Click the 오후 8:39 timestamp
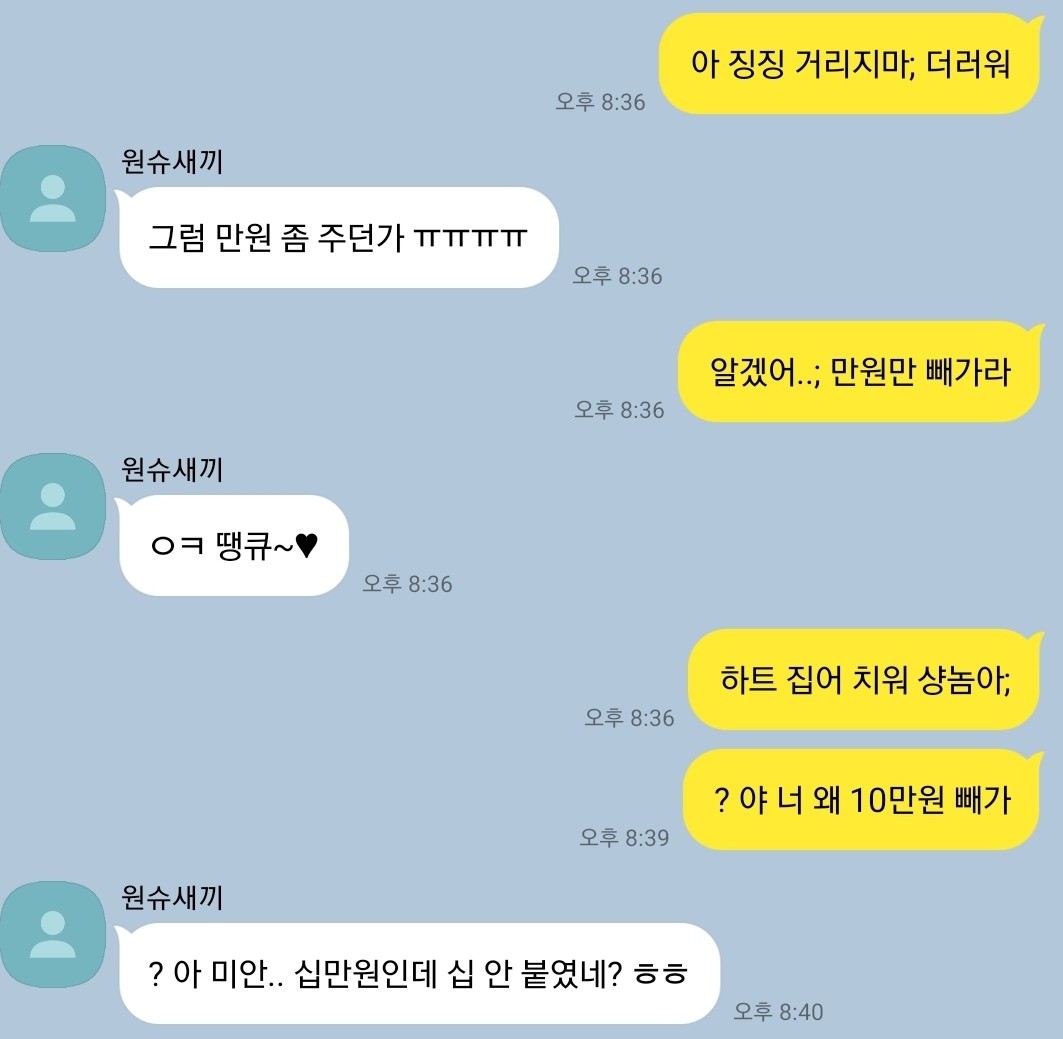This screenshot has height=1039, width=1063. coord(624,838)
